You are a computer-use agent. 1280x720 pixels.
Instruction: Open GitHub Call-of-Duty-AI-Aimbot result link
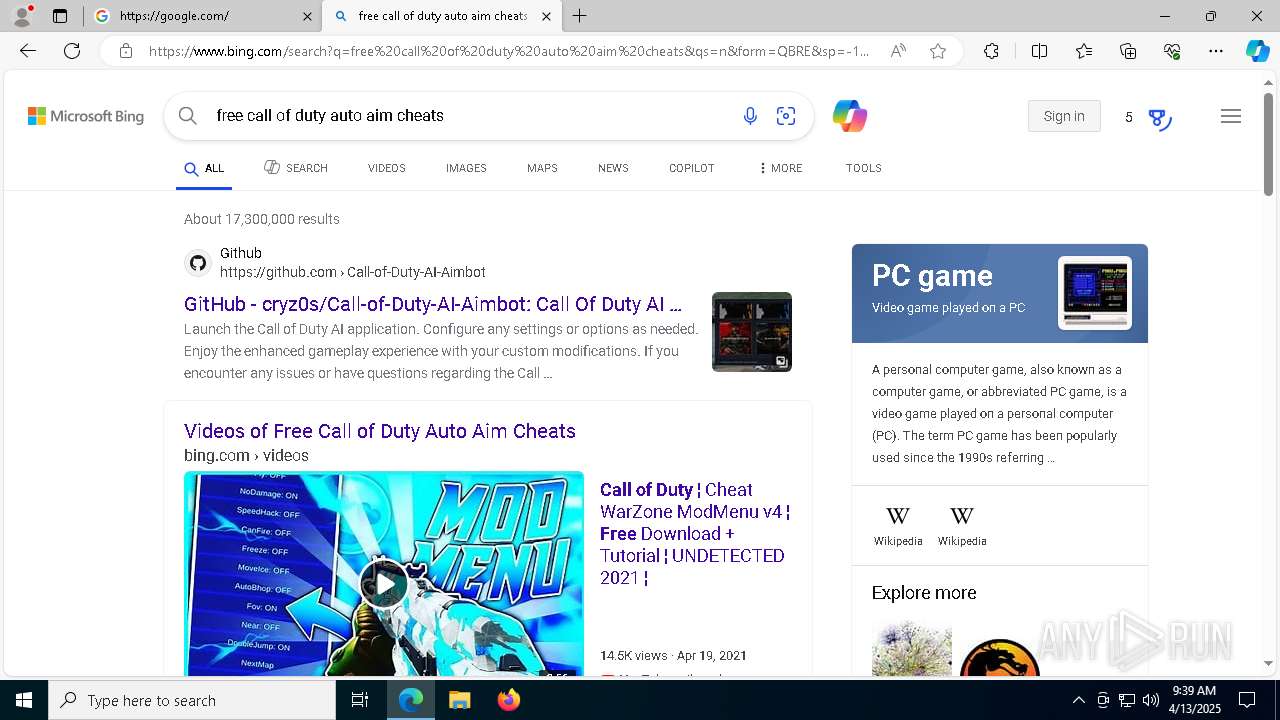433,304
